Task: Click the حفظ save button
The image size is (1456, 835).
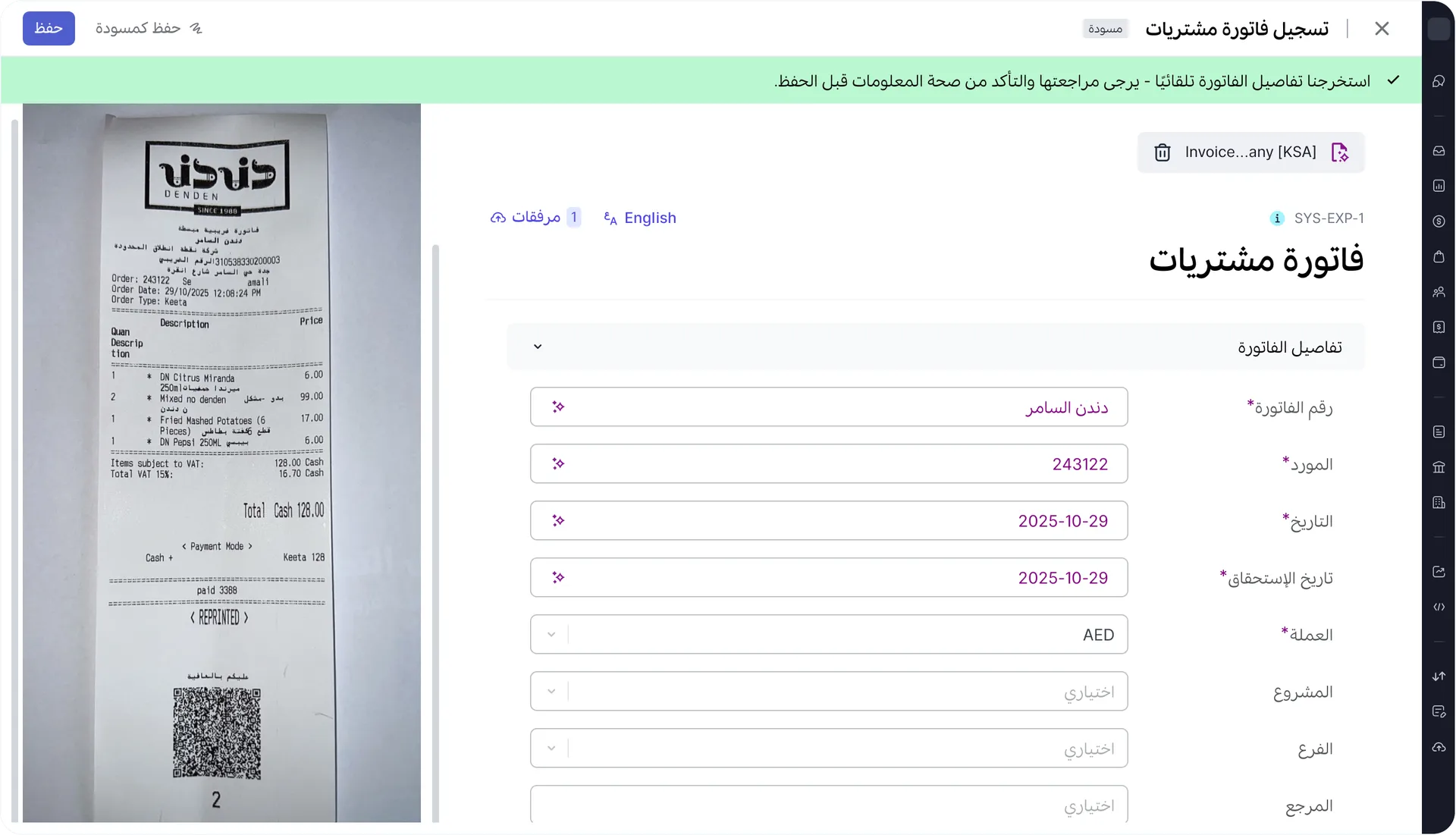Action: tap(49, 28)
